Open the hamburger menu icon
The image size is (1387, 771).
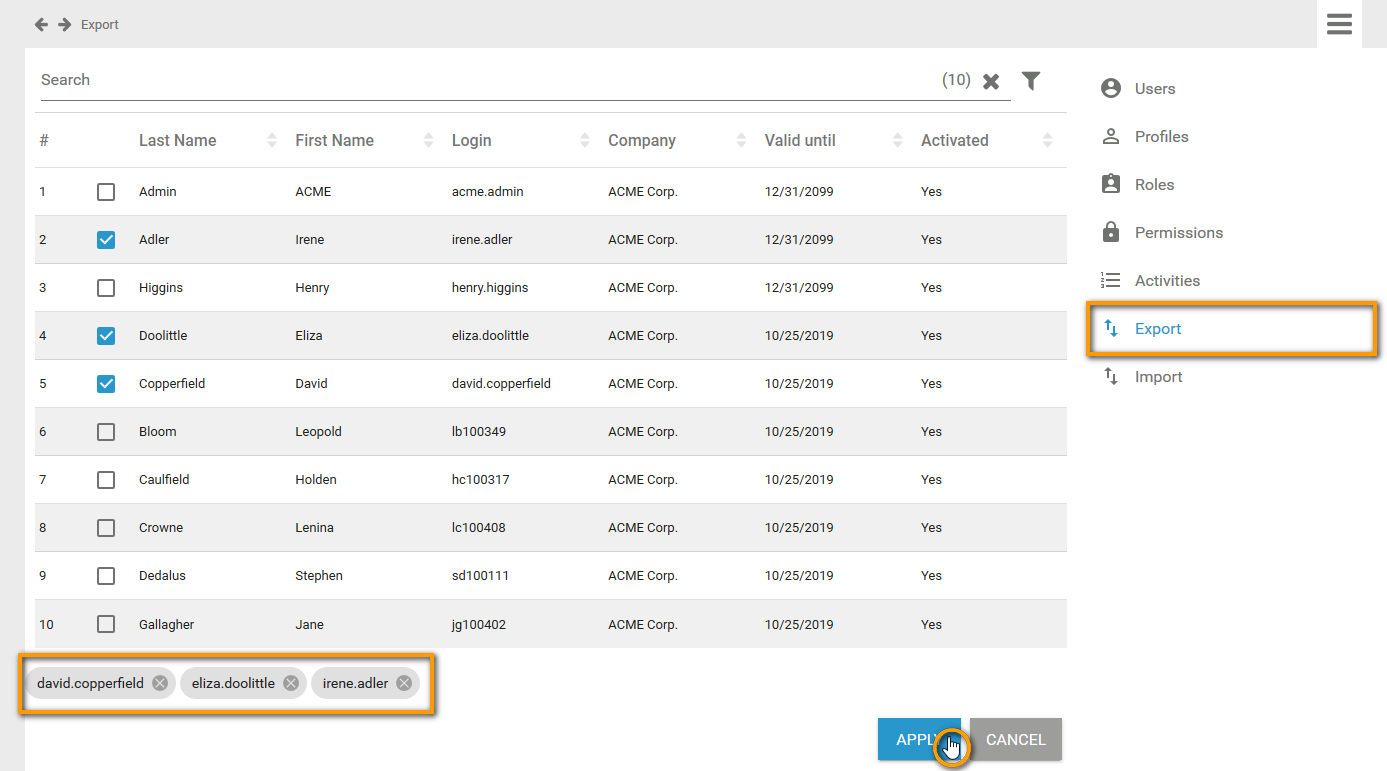tap(1339, 24)
